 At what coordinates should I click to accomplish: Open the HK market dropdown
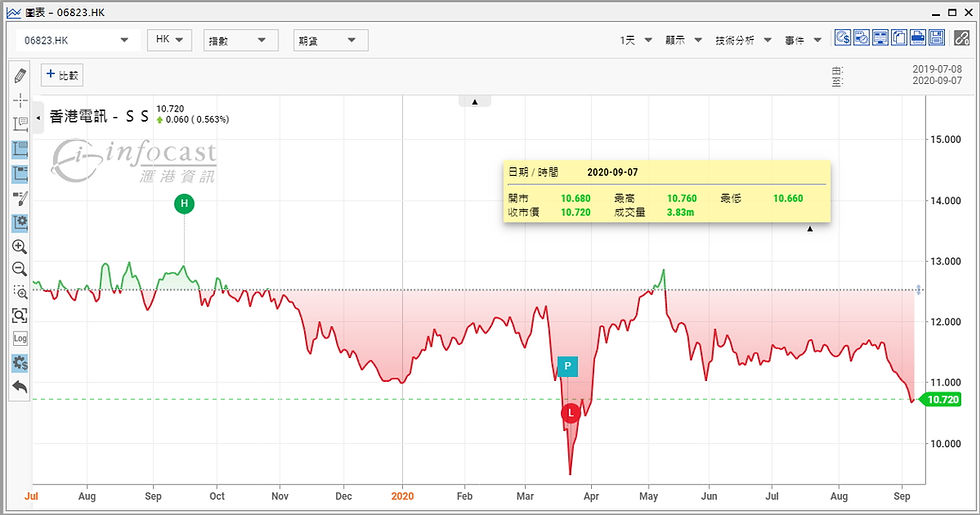pos(169,39)
